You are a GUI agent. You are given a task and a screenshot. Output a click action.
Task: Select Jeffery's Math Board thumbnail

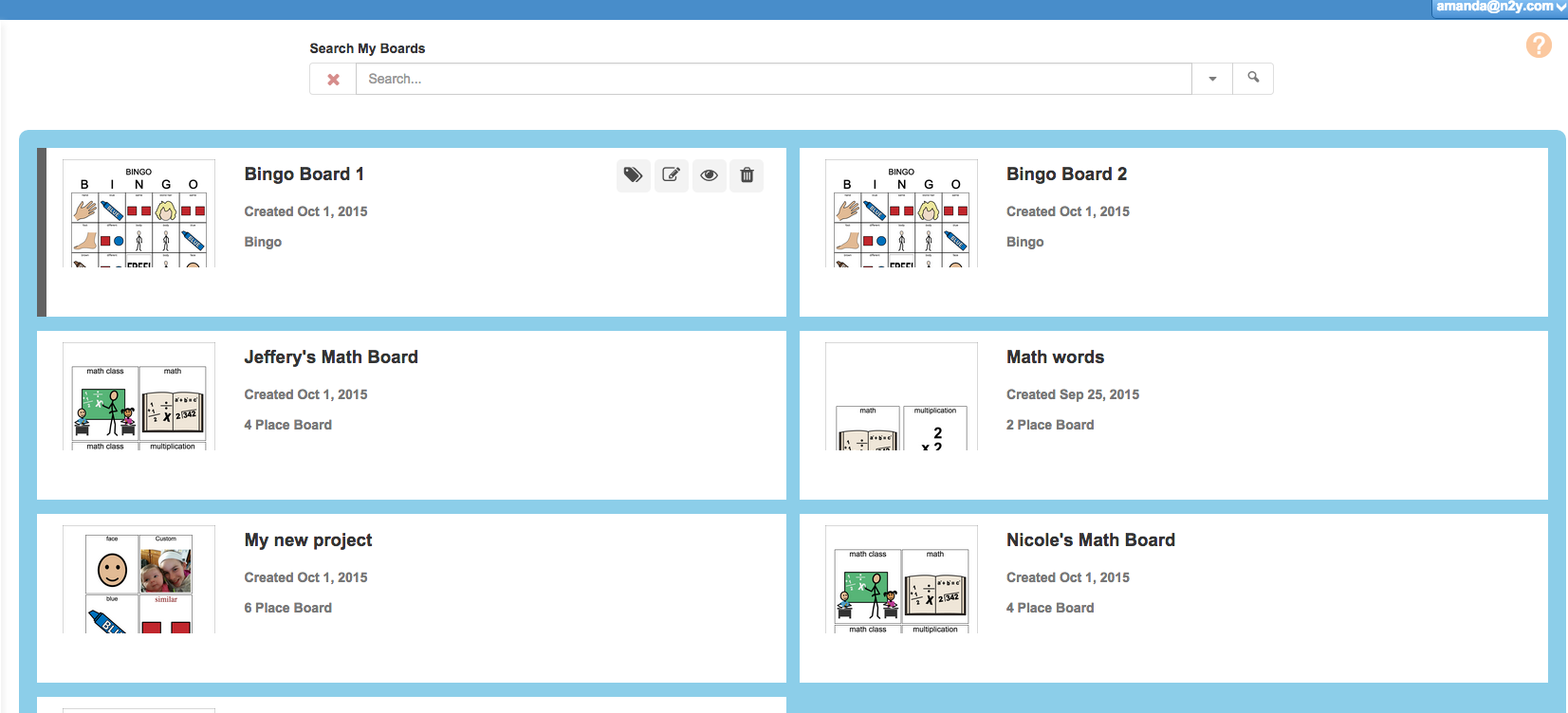(x=138, y=396)
